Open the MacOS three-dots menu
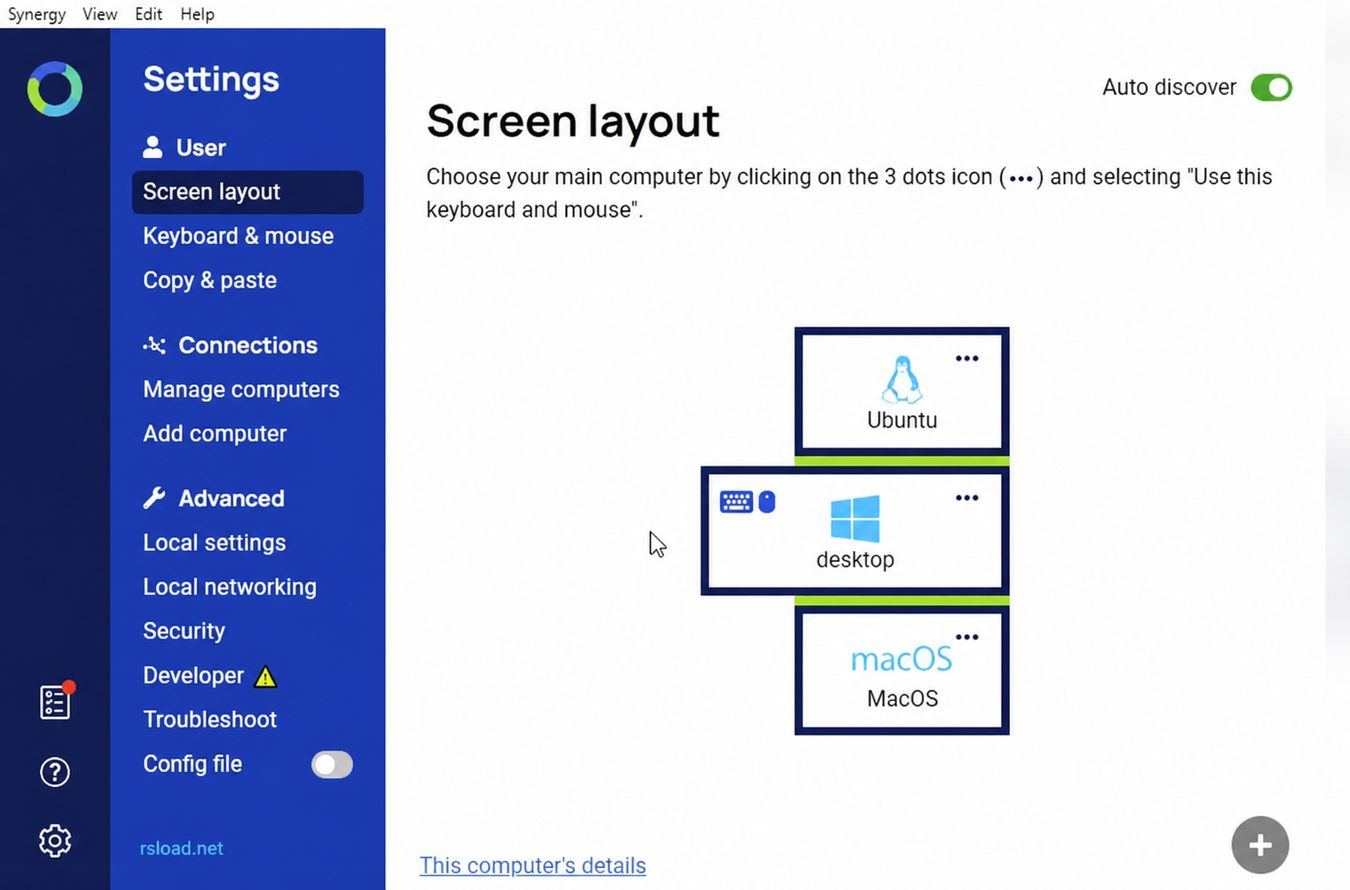The image size is (1350, 890). pos(967,637)
